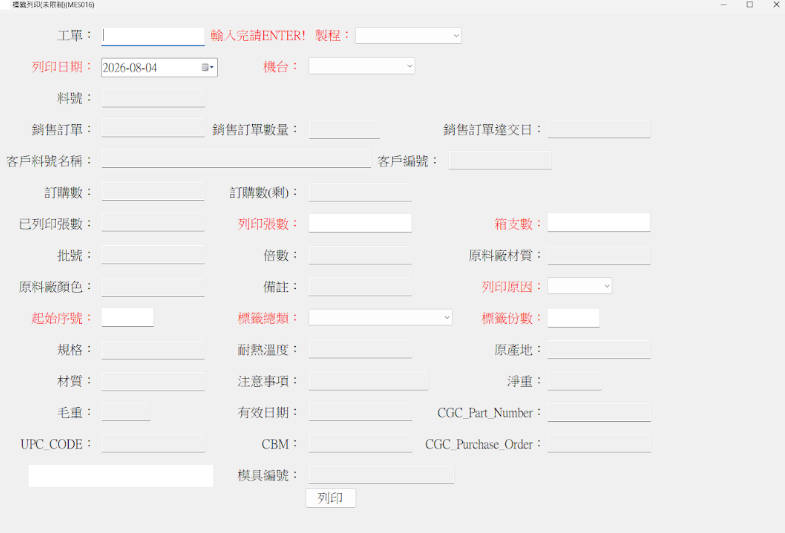Click the 注意事項 field
Image resolution: width=785 pixels, height=533 pixels.
click(x=368, y=381)
